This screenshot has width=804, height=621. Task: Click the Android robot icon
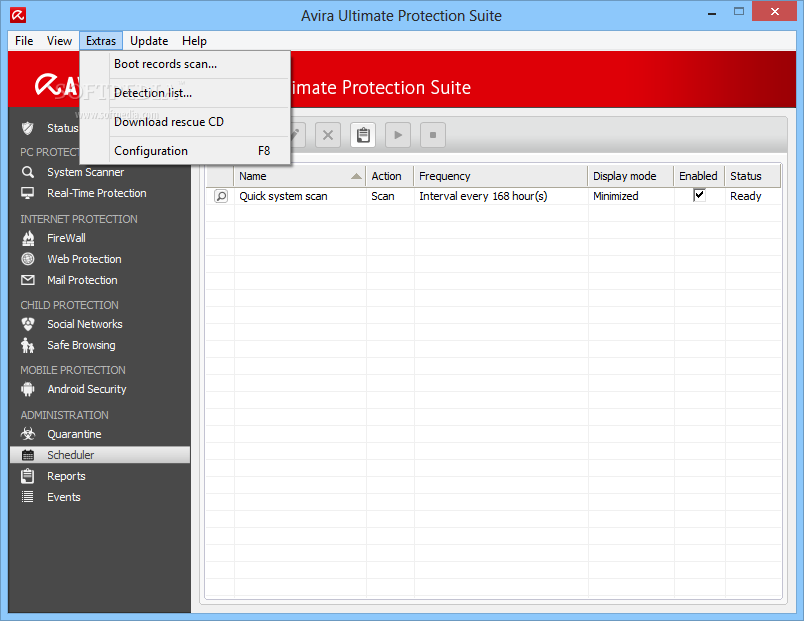click(28, 389)
